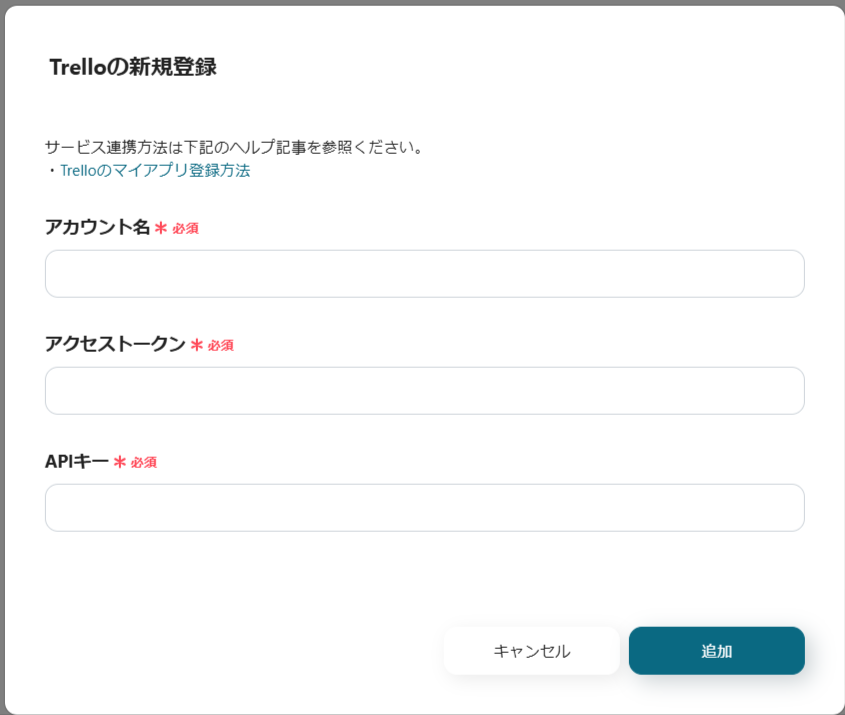
Task: Click the サービス連携方法 help instruction text
Action: pyautogui.click(x=234, y=147)
